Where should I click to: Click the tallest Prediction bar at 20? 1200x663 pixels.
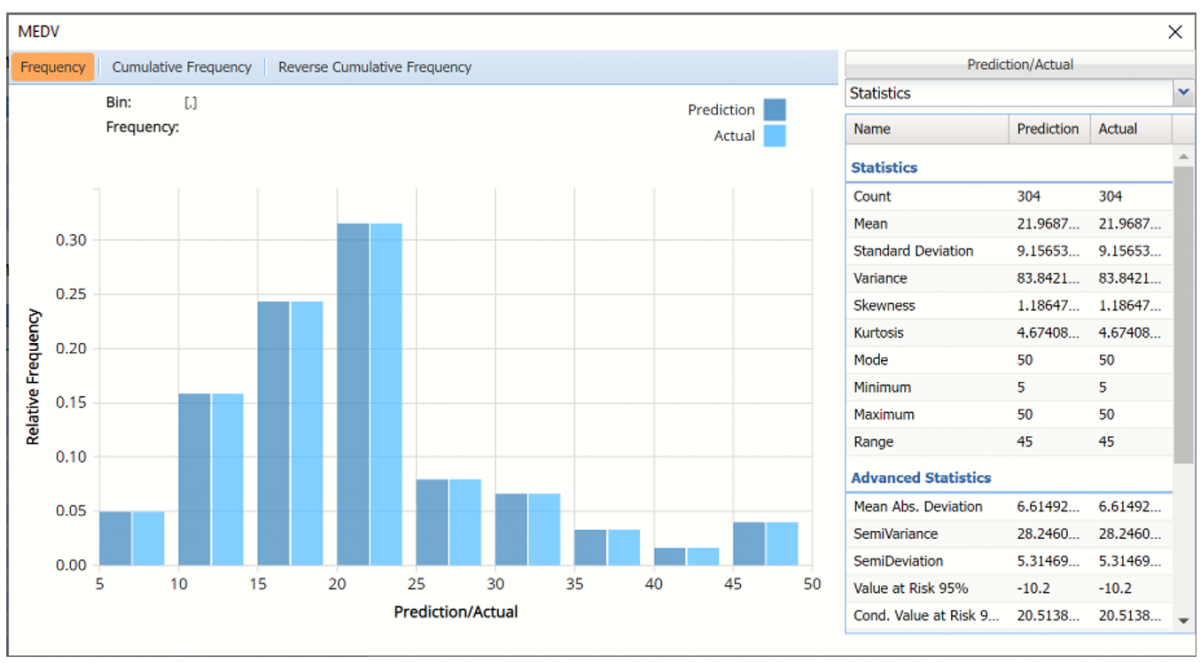click(353, 393)
